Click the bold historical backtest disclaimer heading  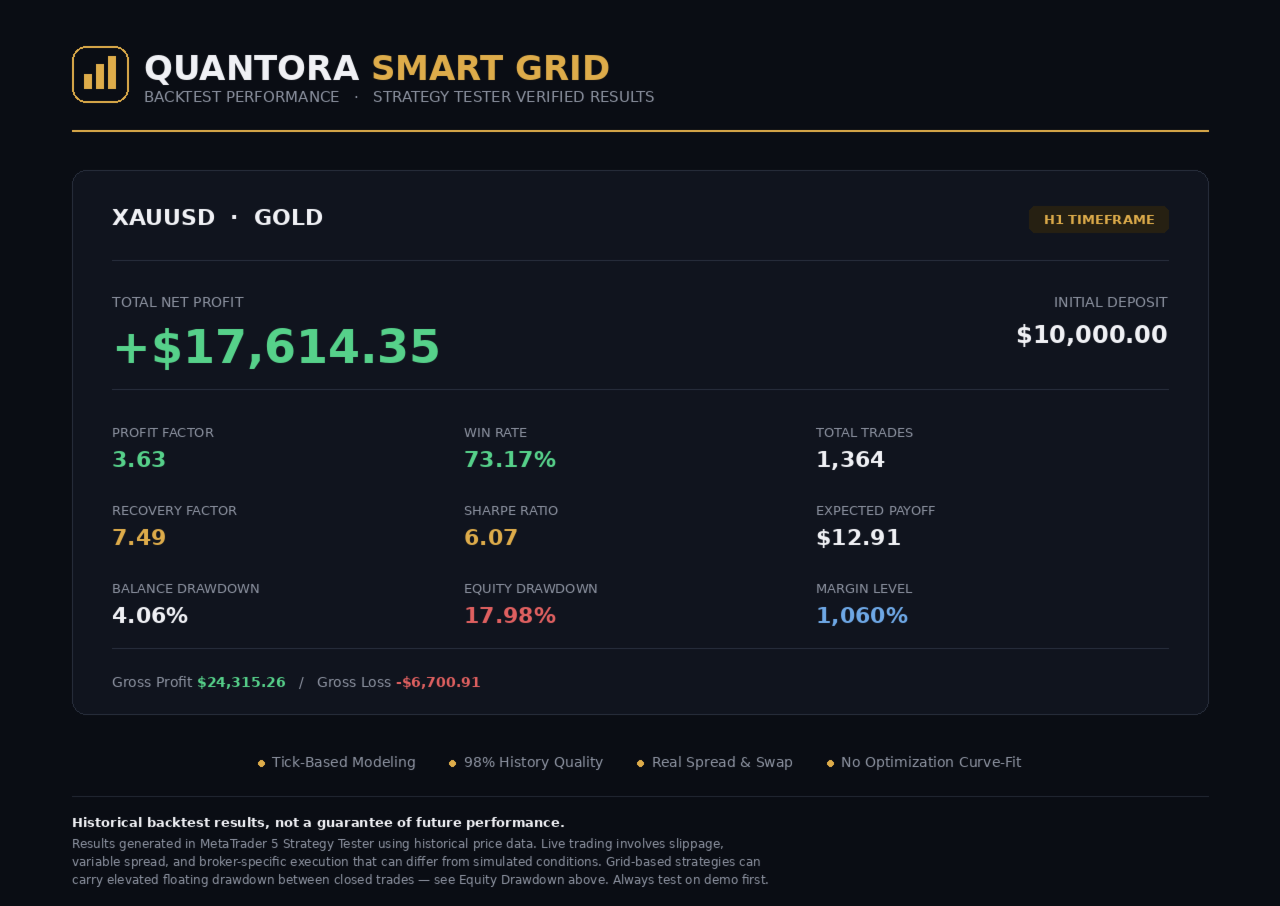point(318,823)
